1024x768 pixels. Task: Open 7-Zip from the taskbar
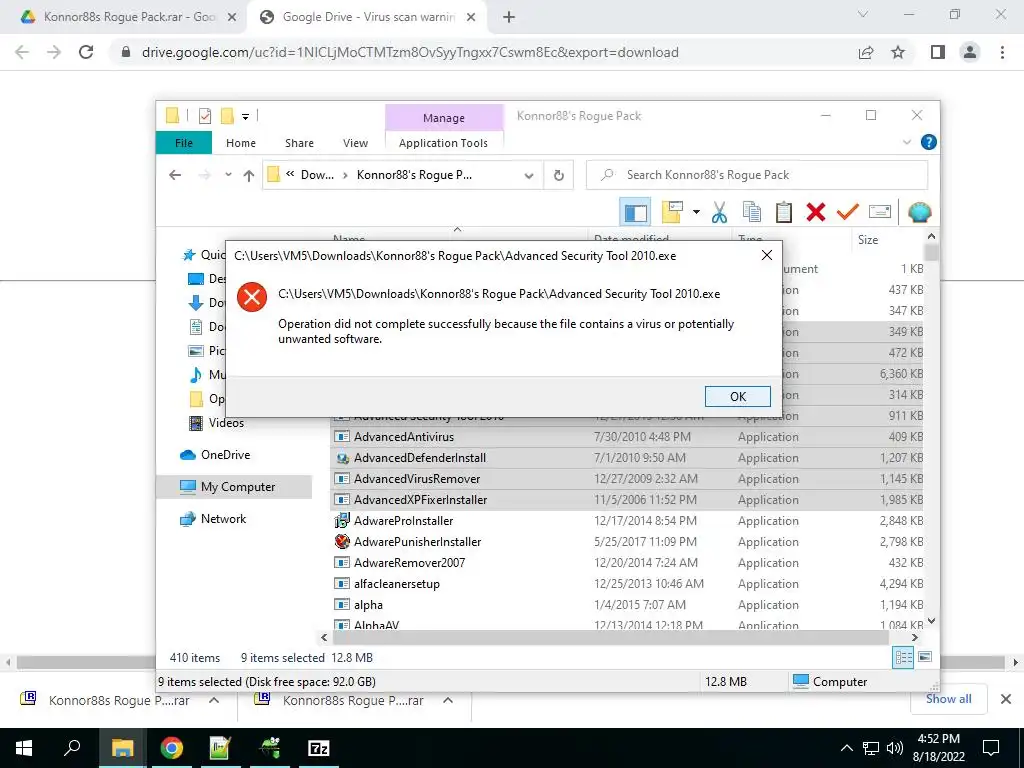318,748
